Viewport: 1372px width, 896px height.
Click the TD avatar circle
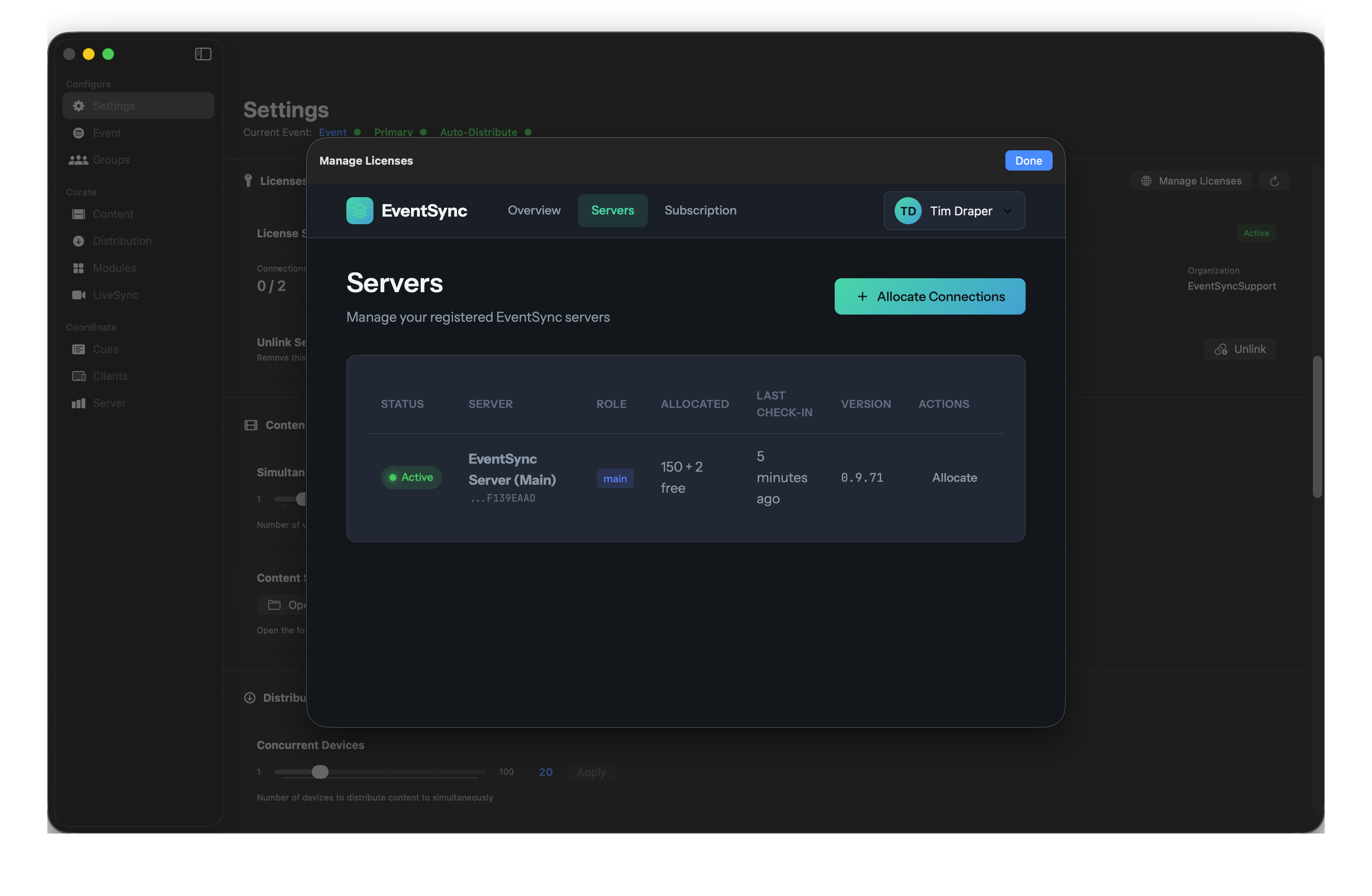908,211
